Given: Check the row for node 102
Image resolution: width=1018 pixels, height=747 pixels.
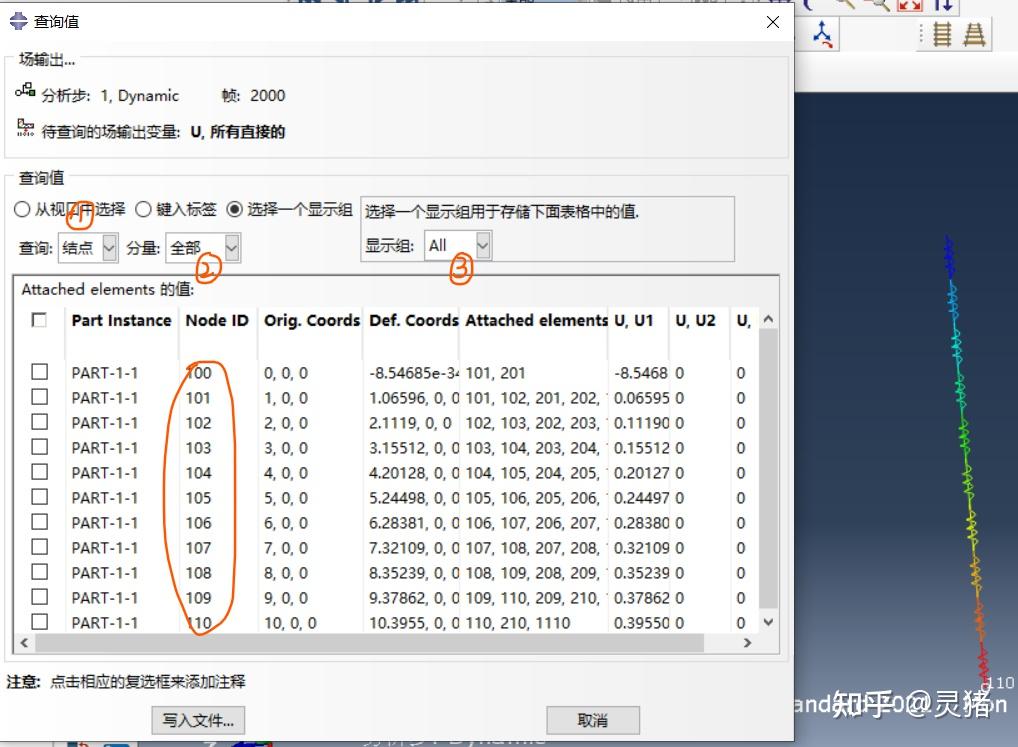Looking at the screenshot, I should [40, 422].
